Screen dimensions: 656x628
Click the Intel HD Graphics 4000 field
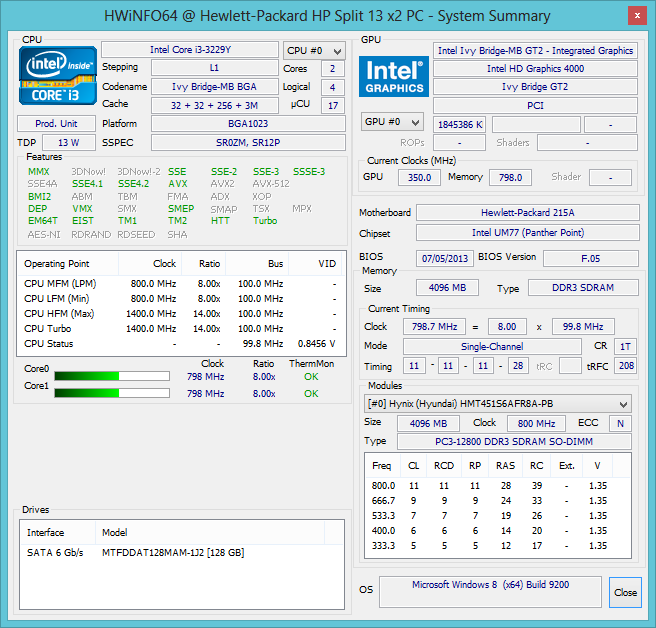pyautogui.click(x=536, y=69)
